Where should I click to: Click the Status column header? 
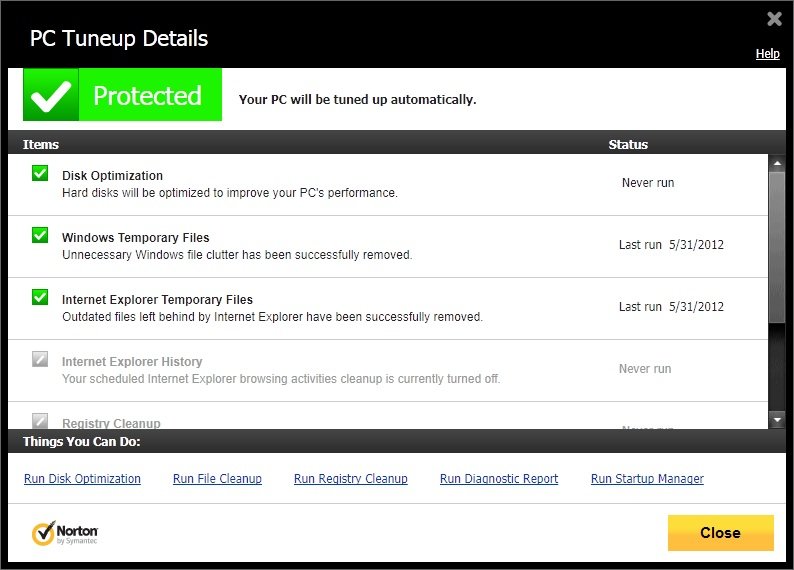[628, 144]
